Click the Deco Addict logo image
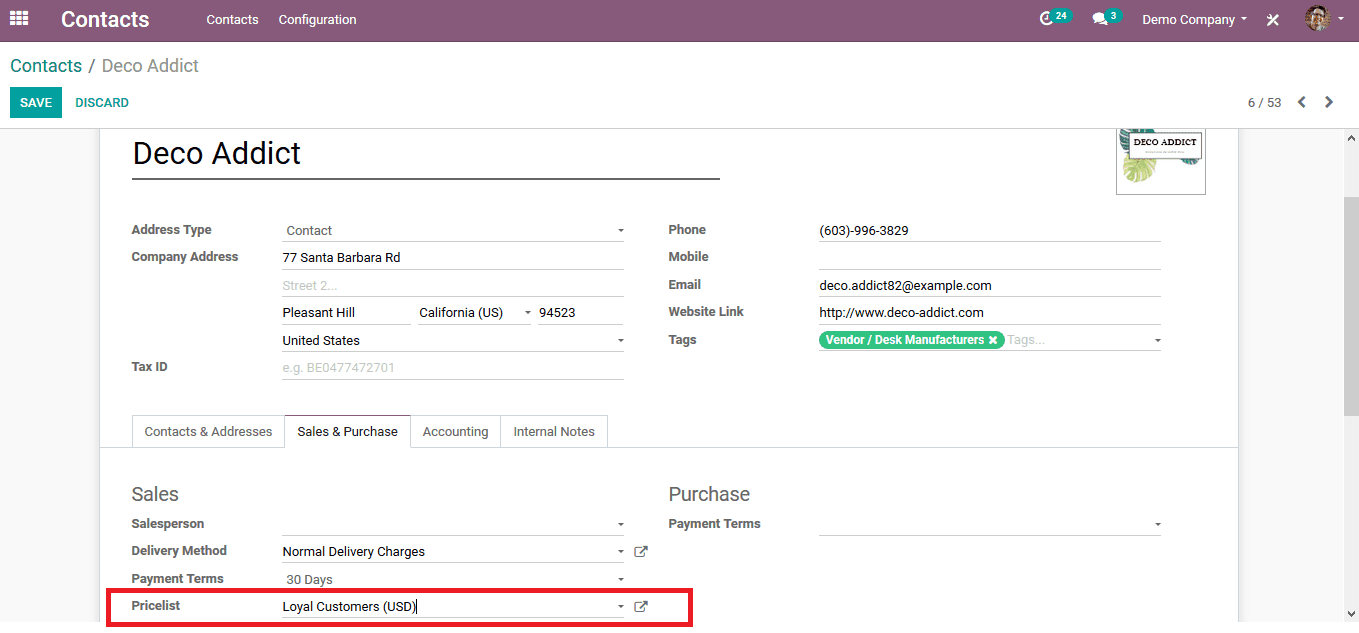The height and width of the screenshot is (633, 1359). [x=1161, y=160]
